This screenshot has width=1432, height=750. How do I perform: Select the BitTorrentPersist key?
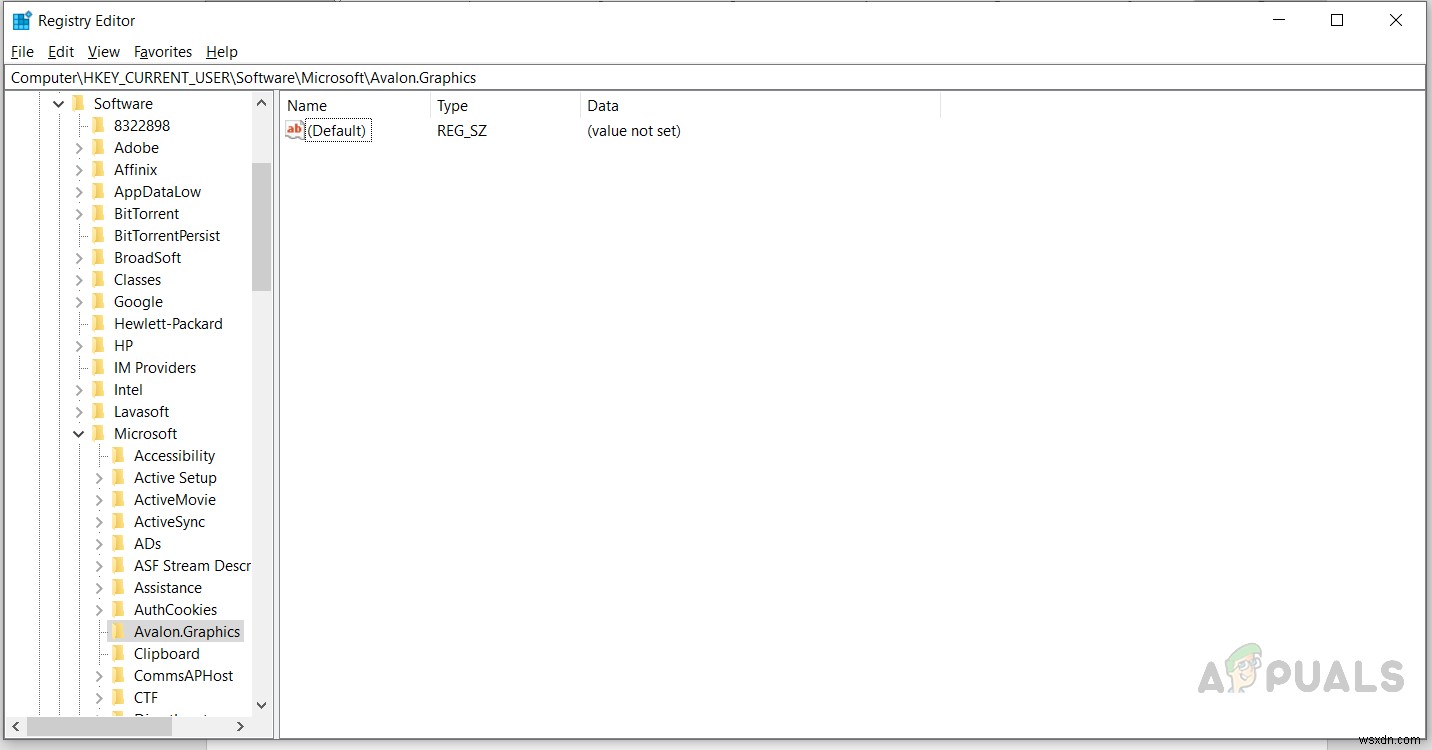pos(167,235)
